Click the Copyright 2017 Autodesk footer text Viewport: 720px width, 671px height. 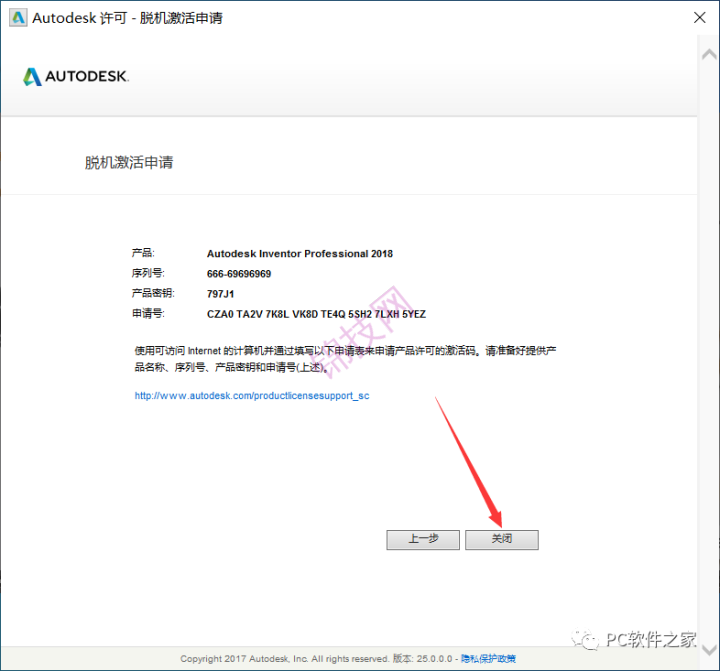coord(284,659)
